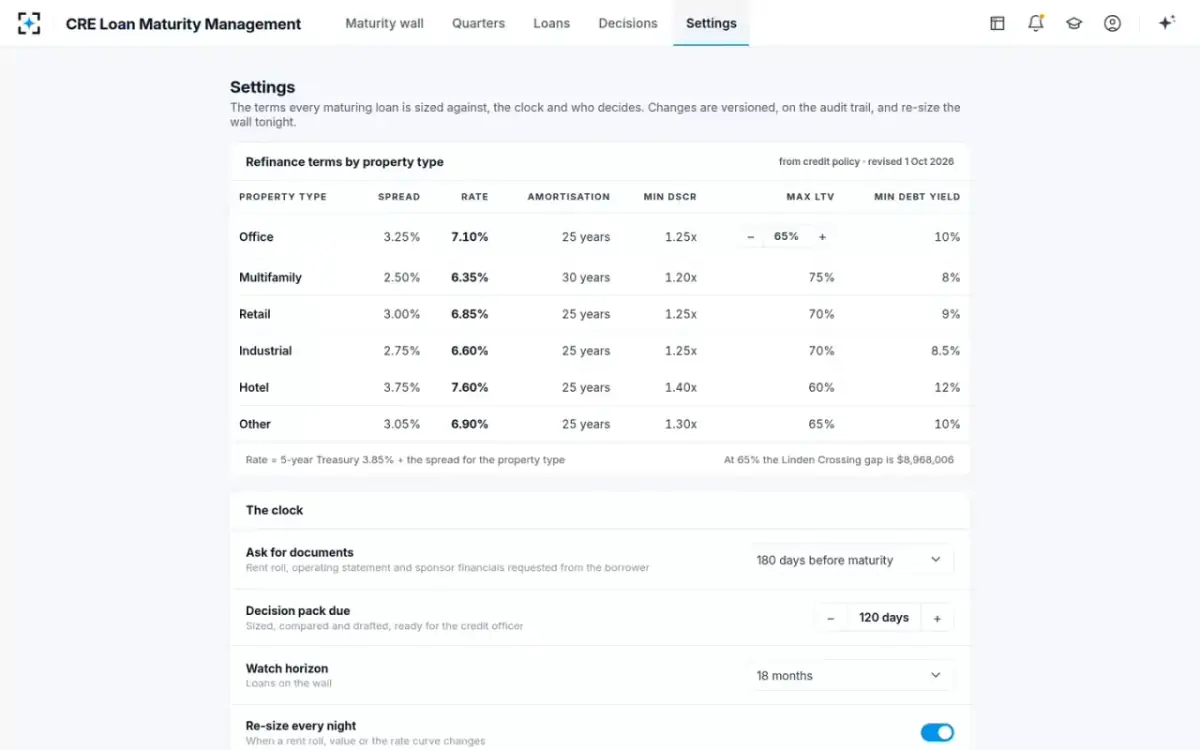Click the Office 65% LTV value field
This screenshot has width=1200, height=750.
pos(786,237)
